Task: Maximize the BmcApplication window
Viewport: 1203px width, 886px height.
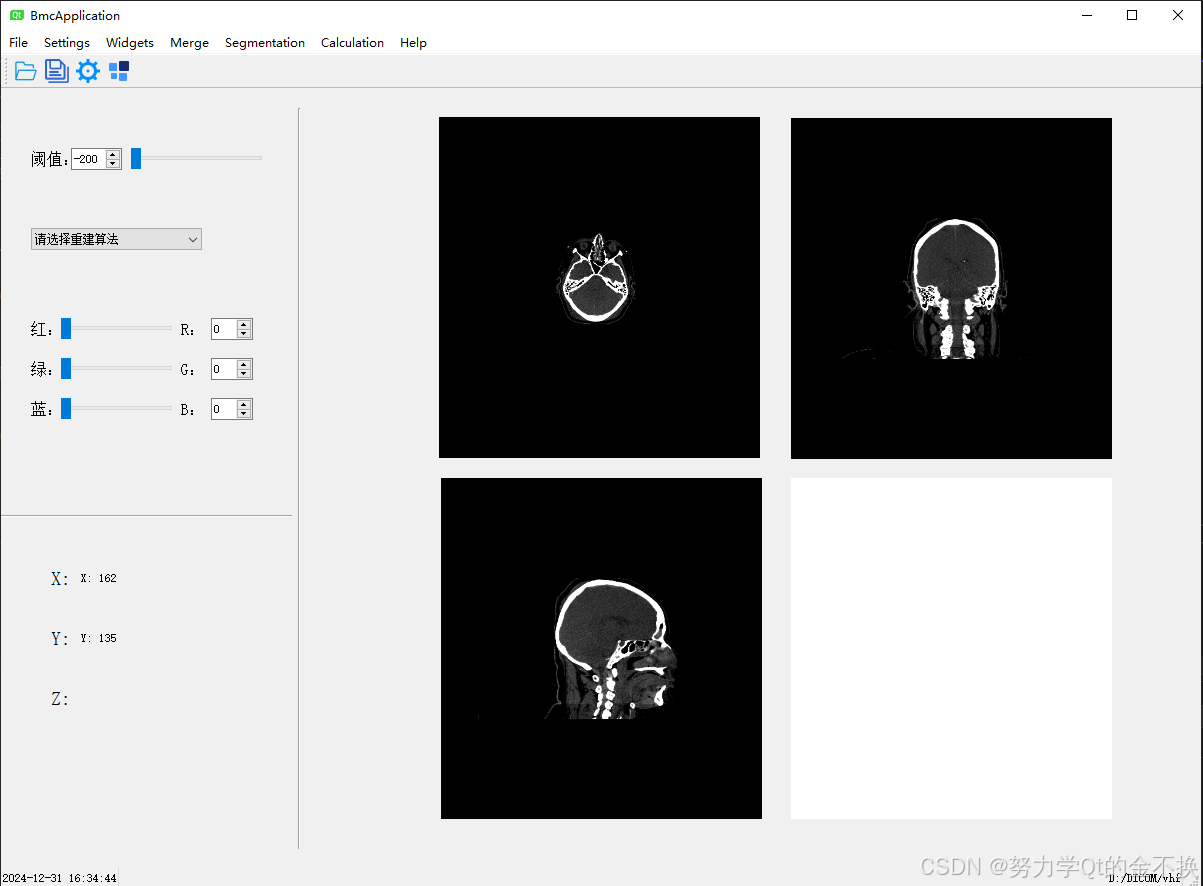Action: pos(1132,15)
